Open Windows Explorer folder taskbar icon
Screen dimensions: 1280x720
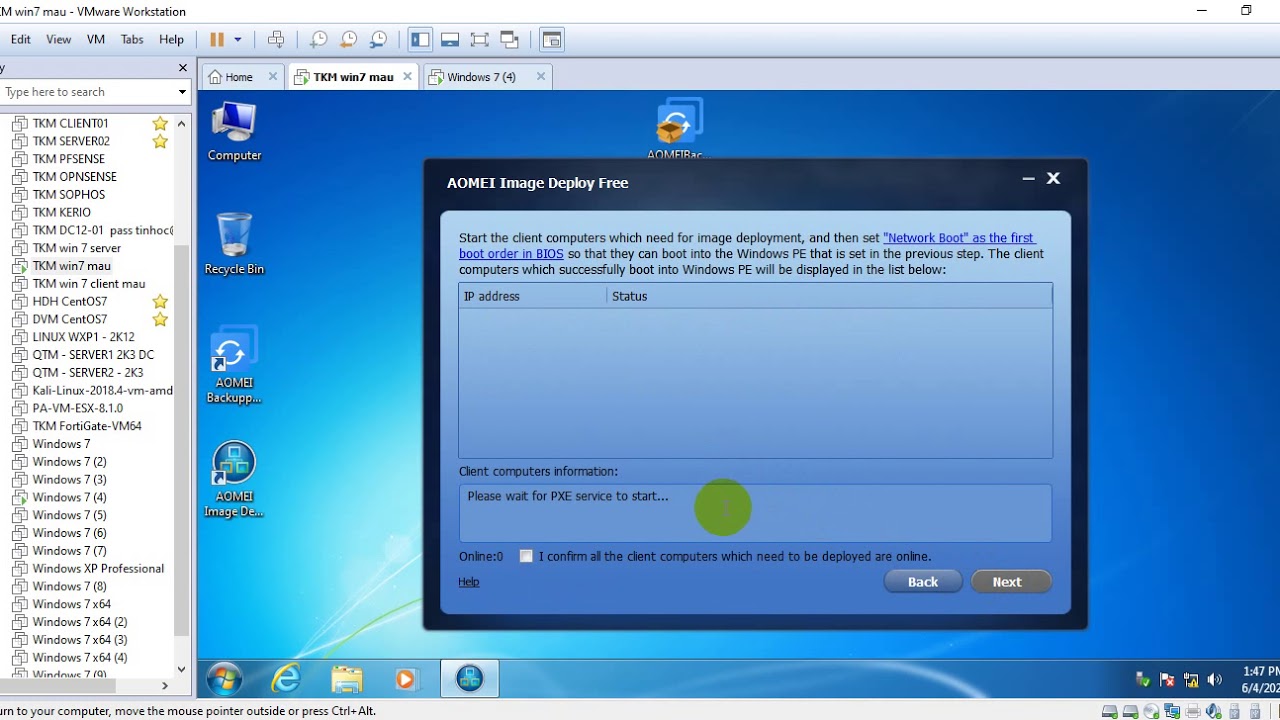point(347,679)
